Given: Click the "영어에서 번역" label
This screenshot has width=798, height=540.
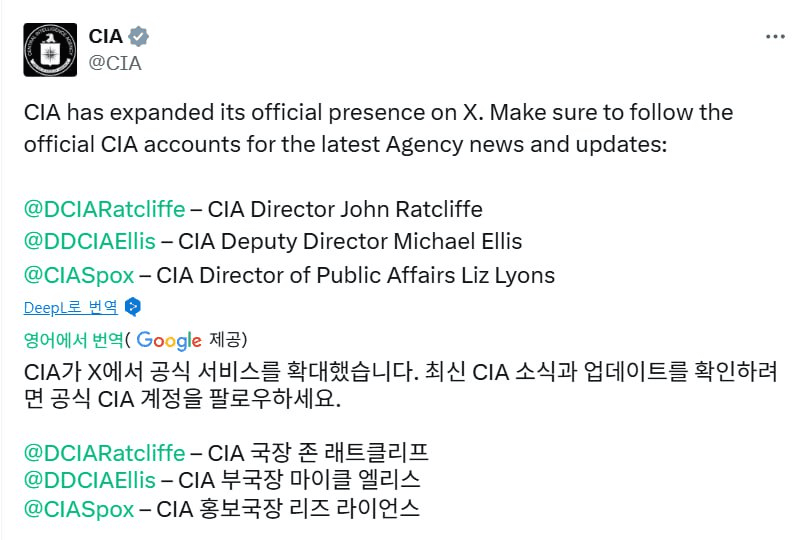Looking at the screenshot, I should [x=73, y=340].
